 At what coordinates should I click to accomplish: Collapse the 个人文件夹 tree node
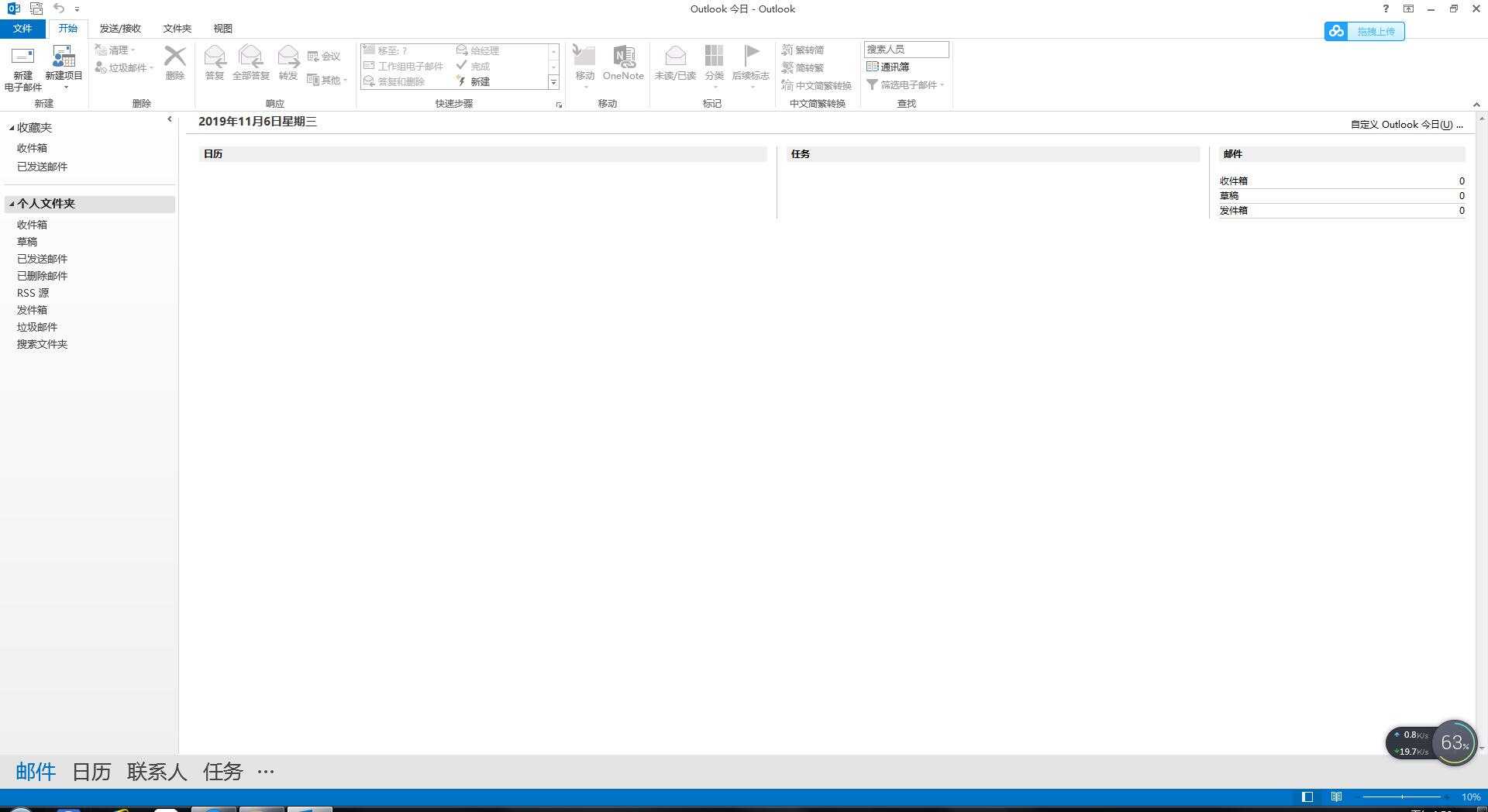[12, 204]
